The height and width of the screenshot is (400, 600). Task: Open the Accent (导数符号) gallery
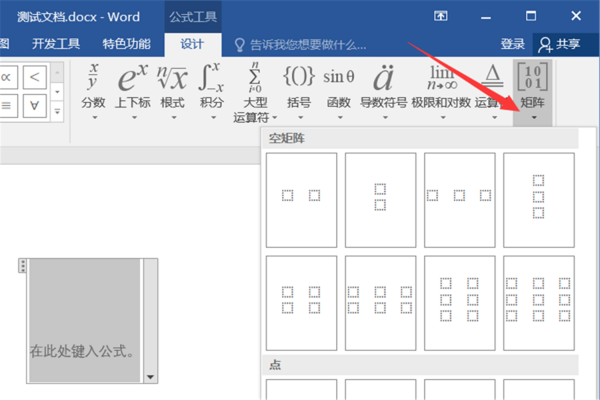pos(383,90)
